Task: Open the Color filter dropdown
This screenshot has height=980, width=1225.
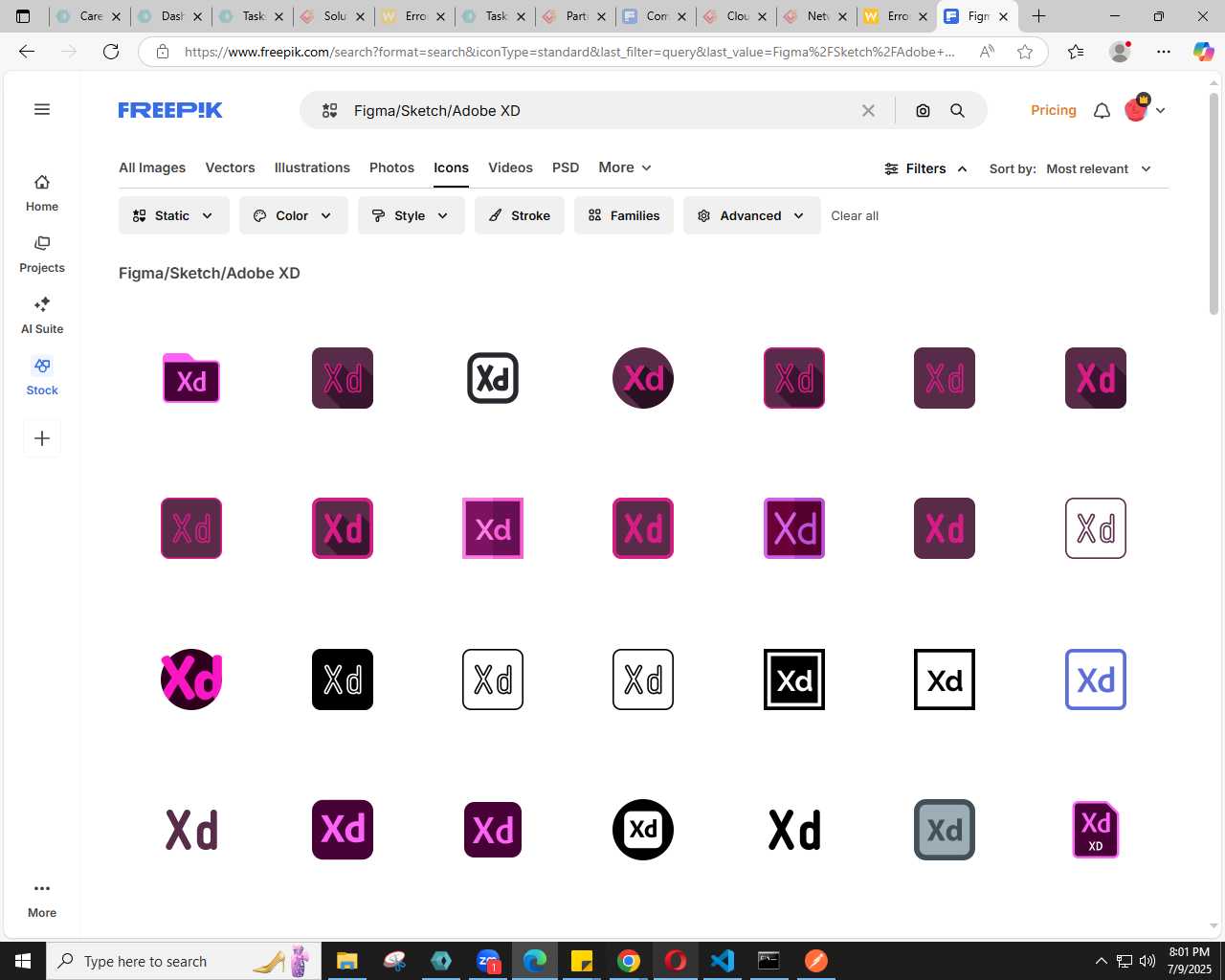Action: (x=294, y=215)
